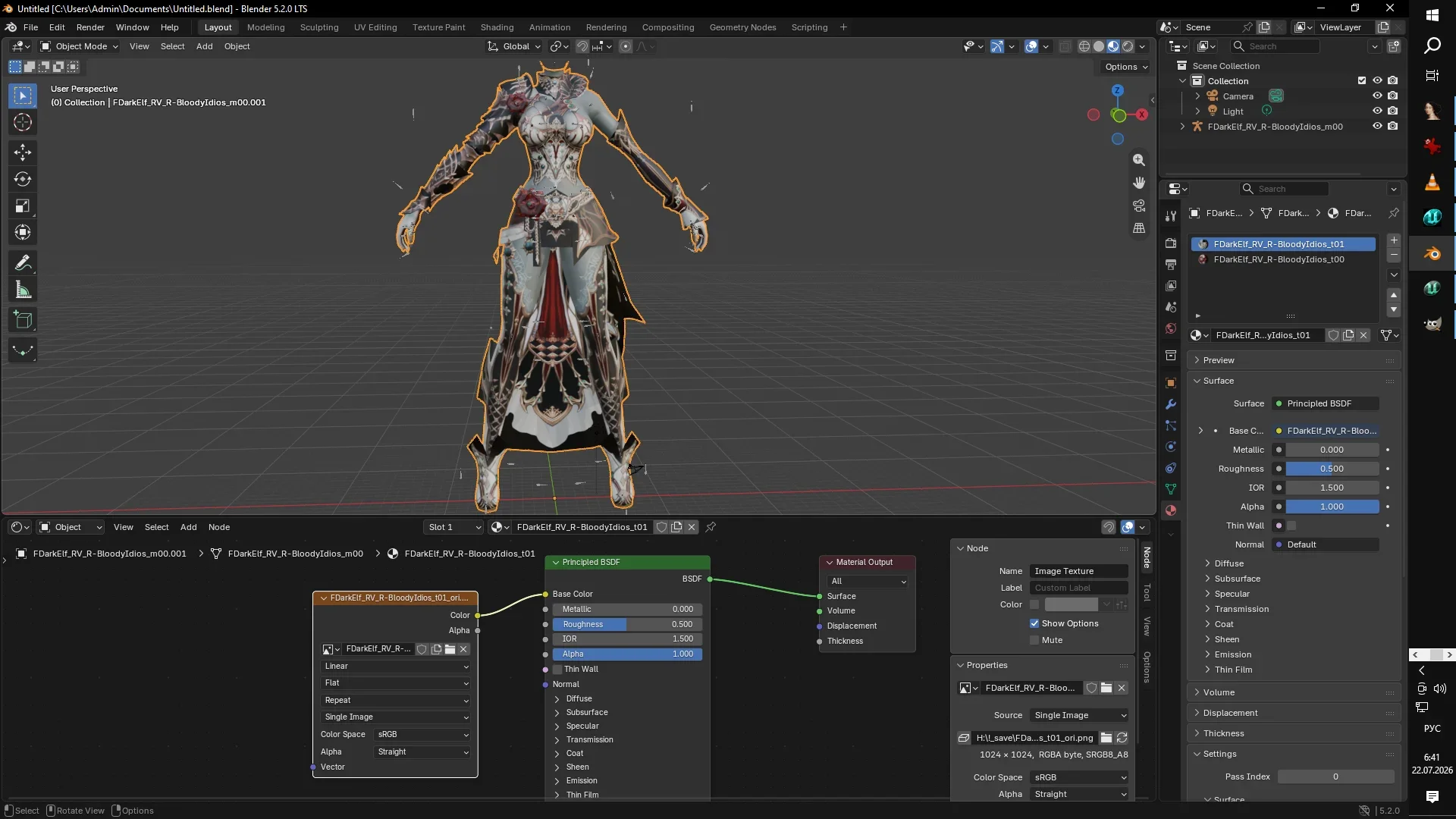Open the Modifiers wrench properties tab
Viewport: 1456px width, 819px height.
pyautogui.click(x=1171, y=404)
